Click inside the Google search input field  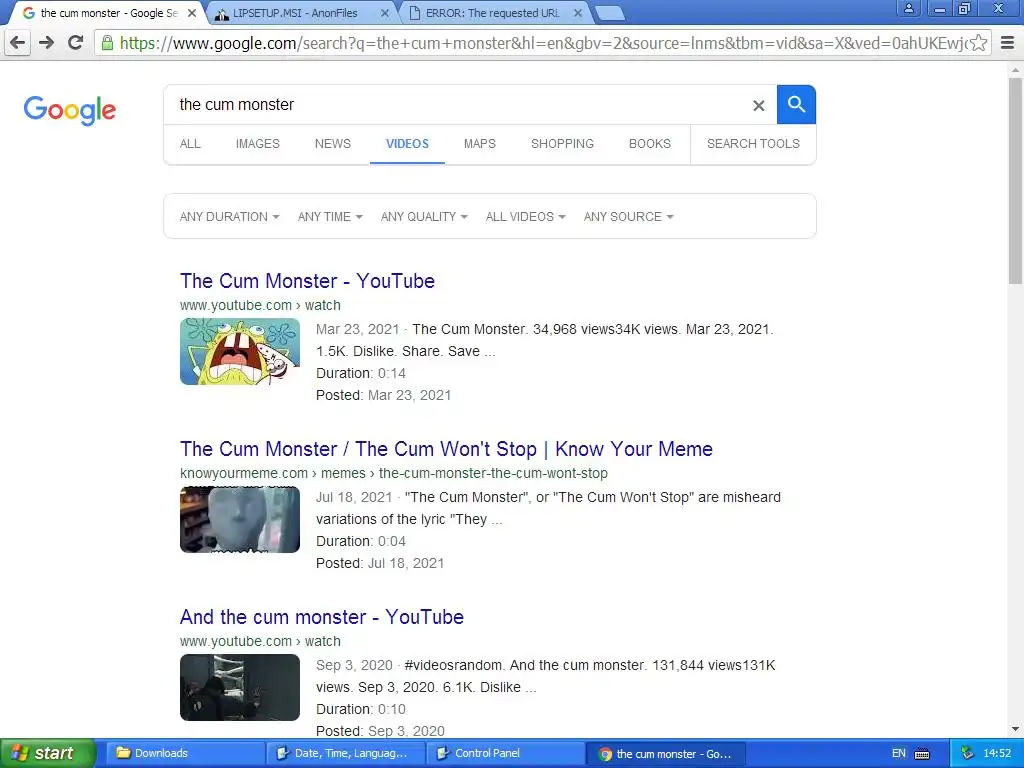(x=457, y=104)
